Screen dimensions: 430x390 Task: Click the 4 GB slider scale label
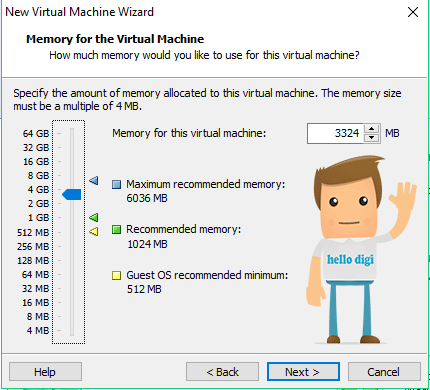38,189
